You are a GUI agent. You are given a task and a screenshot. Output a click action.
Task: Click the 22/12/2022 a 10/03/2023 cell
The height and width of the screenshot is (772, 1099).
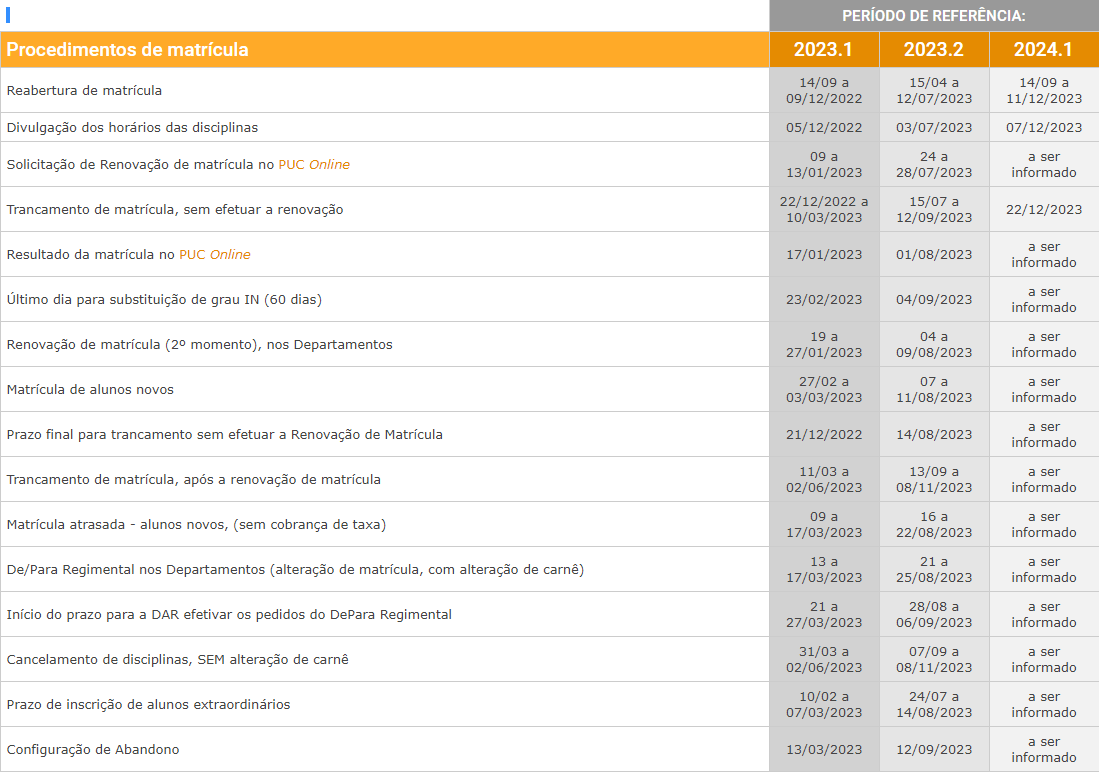tap(824, 210)
